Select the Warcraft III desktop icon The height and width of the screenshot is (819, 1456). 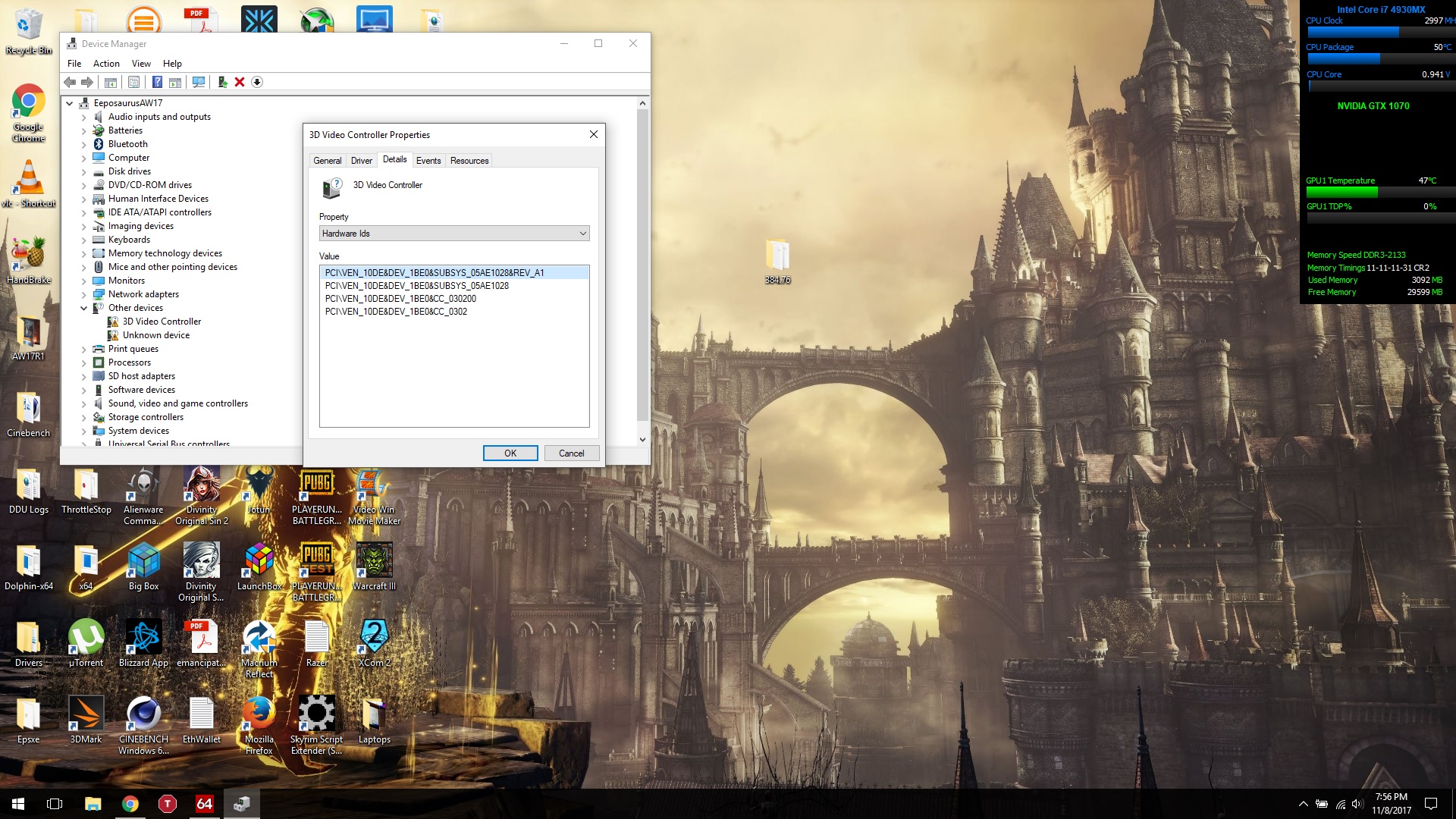pos(374,567)
